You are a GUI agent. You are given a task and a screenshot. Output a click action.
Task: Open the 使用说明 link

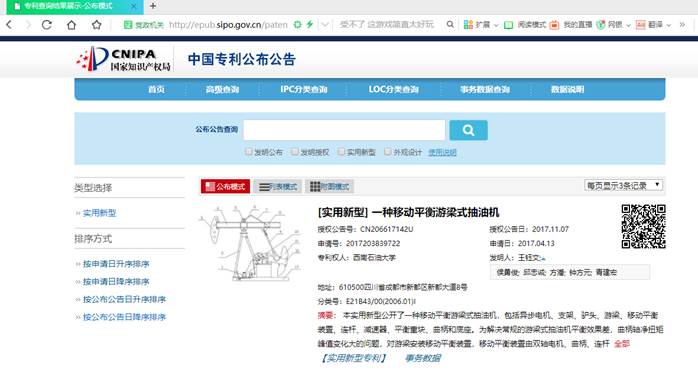442,152
